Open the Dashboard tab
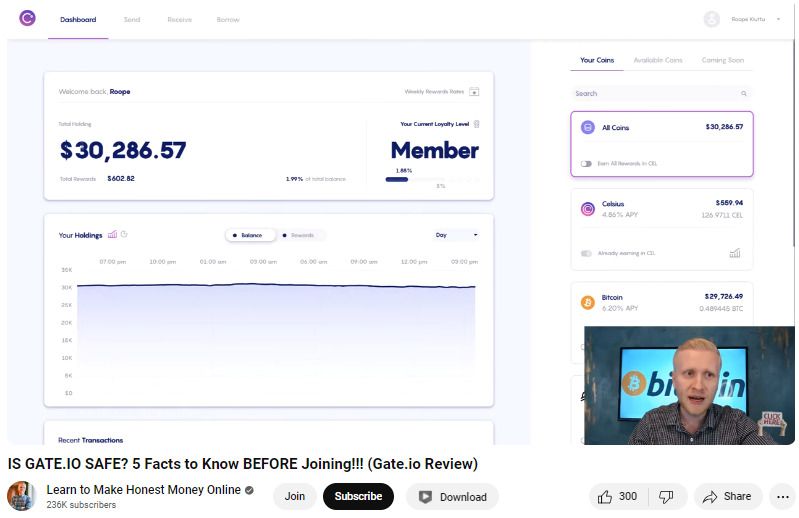 78,19
